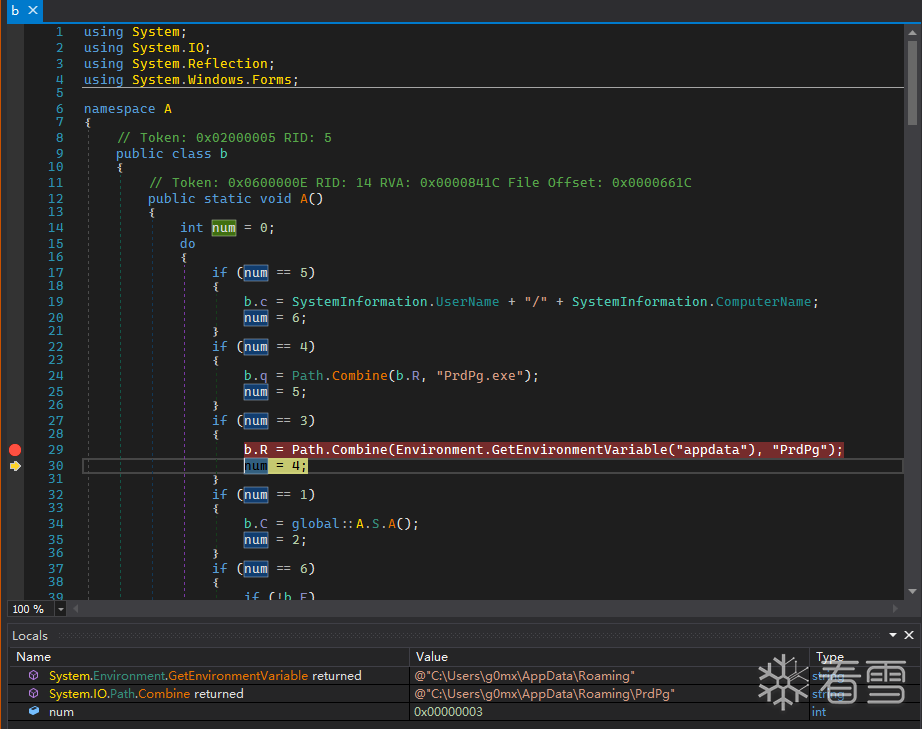Viewport: 922px width, 729px height.
Task: Click line number 17 in the gutter
Action: 55,273
